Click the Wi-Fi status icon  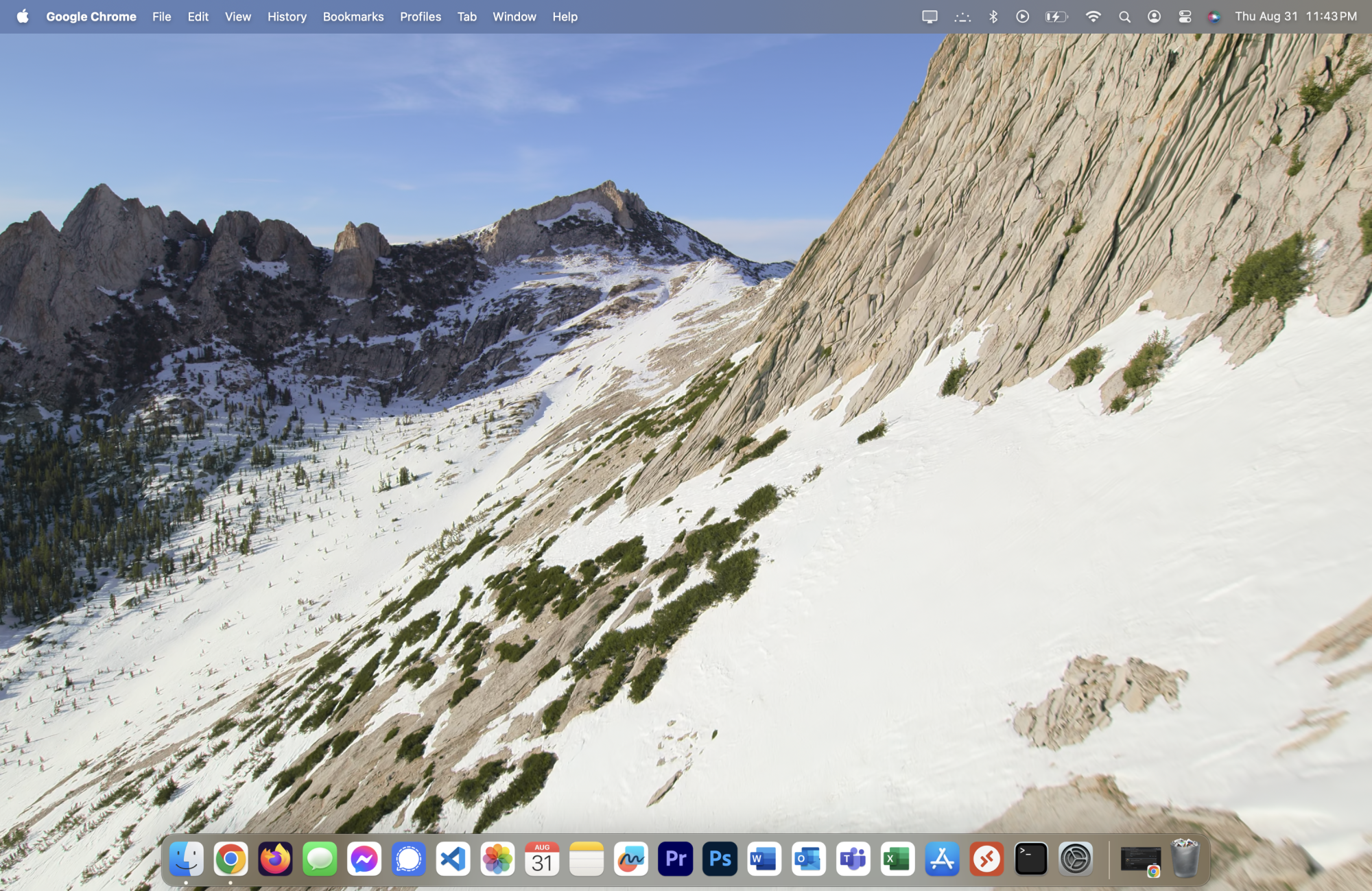tap(1093, 16)
